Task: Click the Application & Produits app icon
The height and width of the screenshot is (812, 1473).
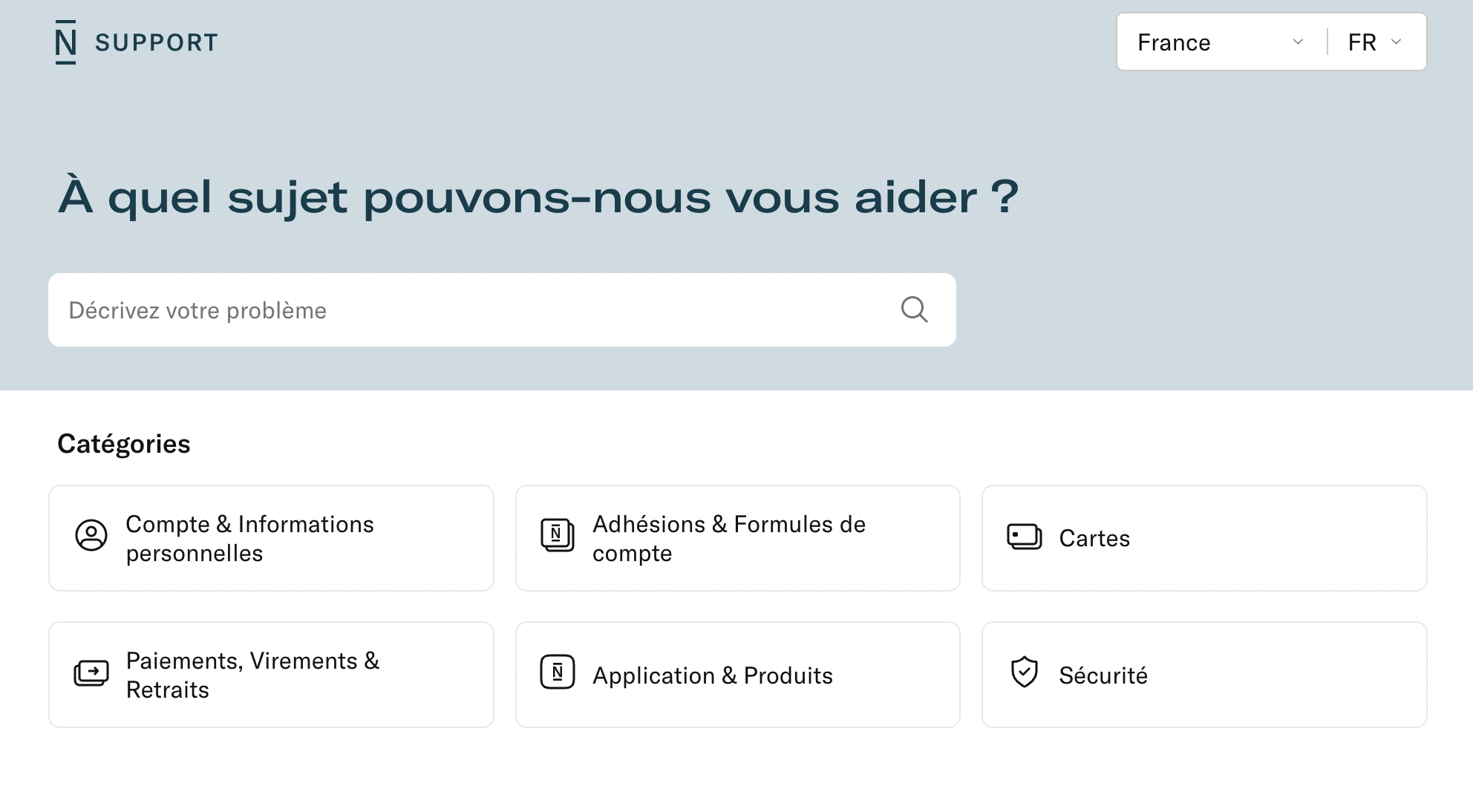Action: [x=558, y=672]
